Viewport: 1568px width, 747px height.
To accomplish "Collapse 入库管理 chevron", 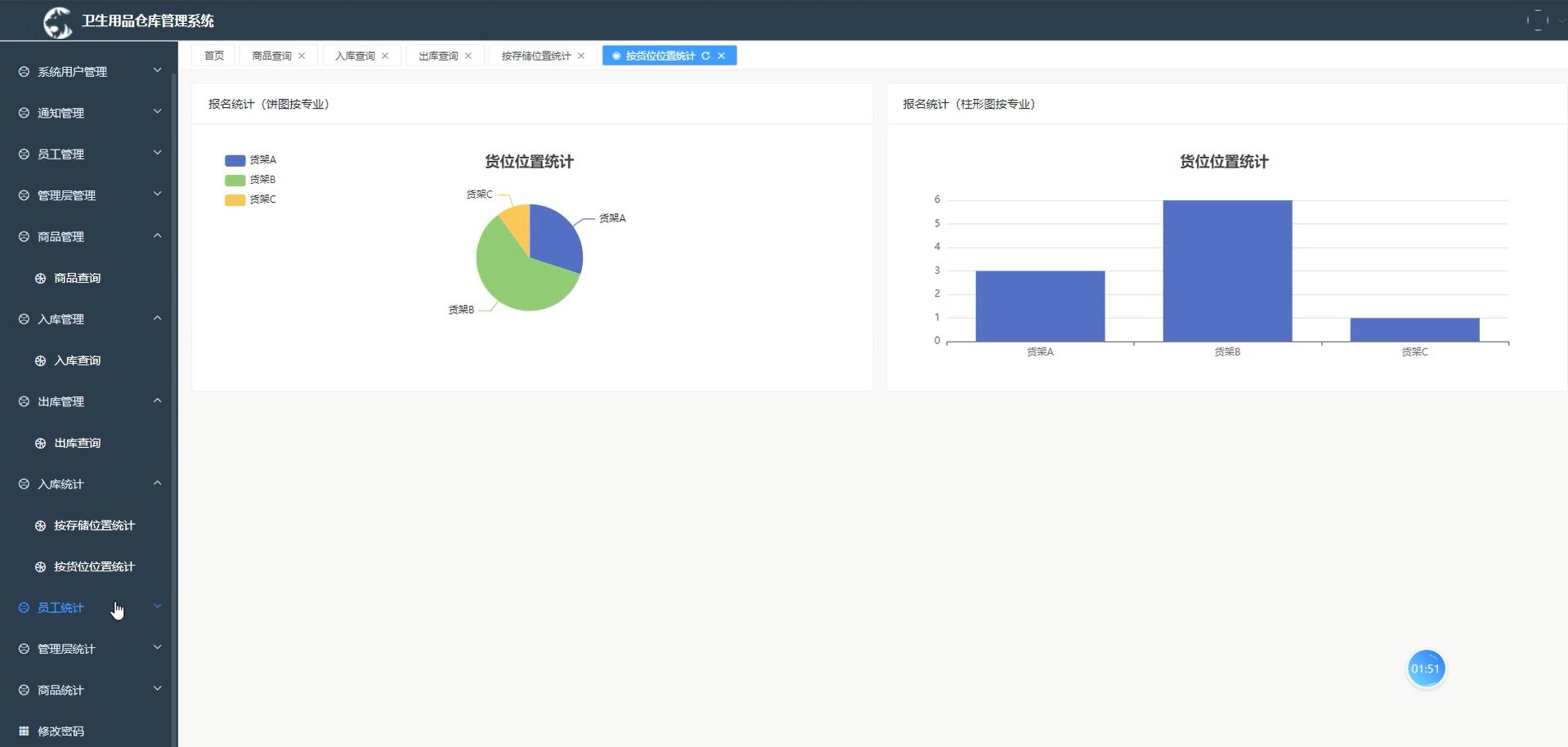I will tap(158, 318).
